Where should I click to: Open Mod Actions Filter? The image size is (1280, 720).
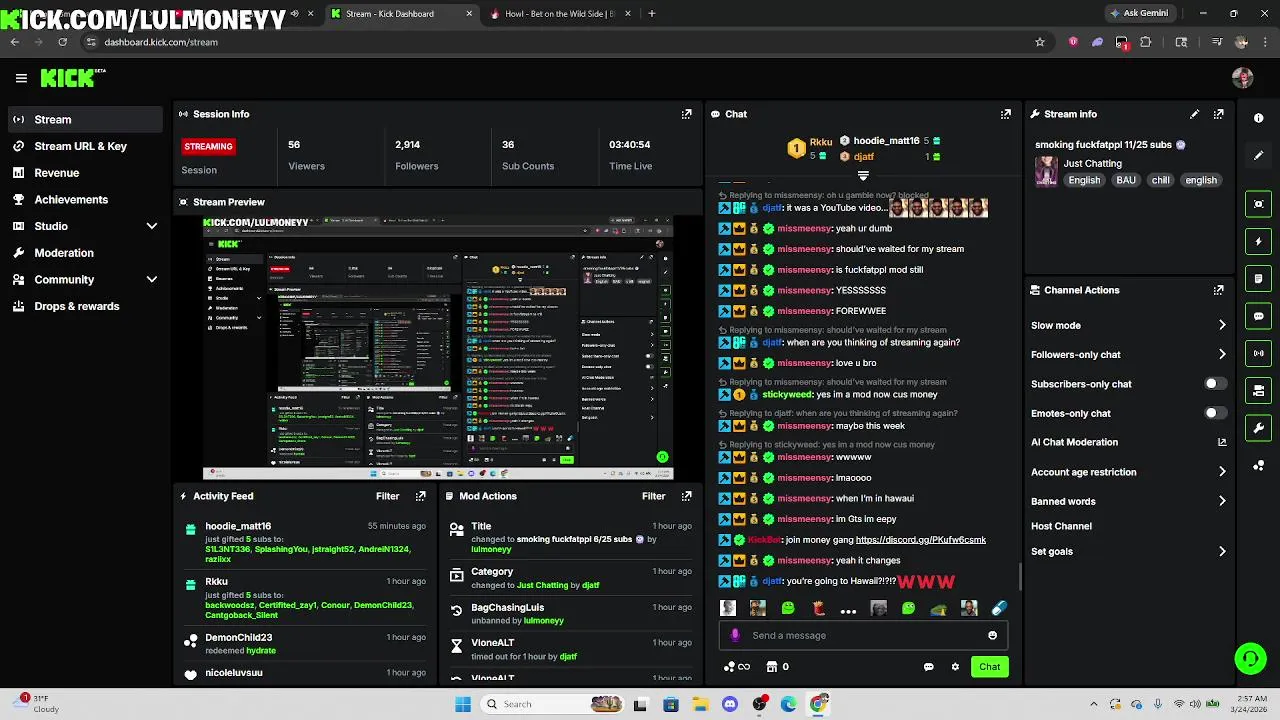coord(653,496)
